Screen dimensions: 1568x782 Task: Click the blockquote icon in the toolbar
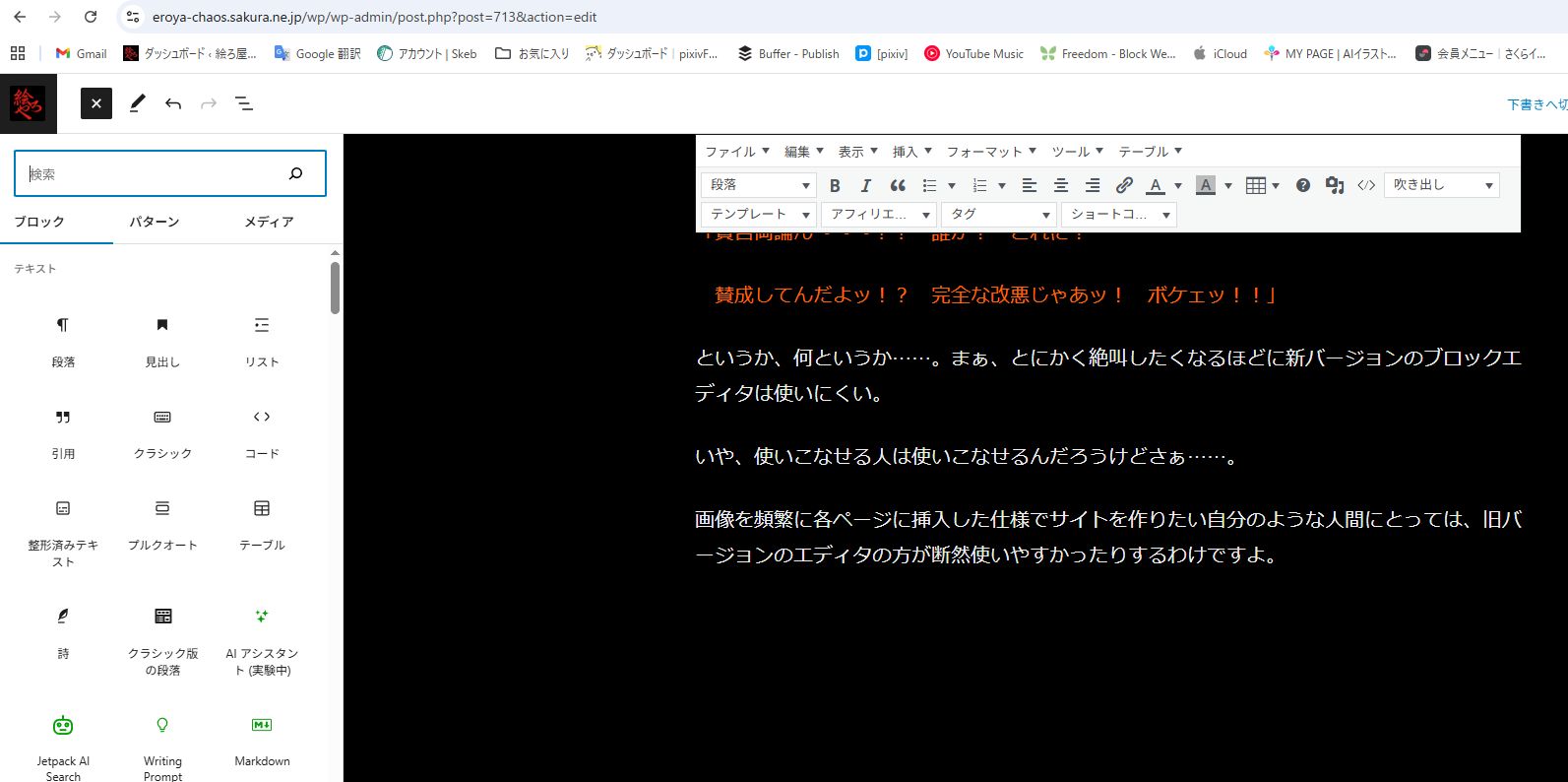pos(898,185)
